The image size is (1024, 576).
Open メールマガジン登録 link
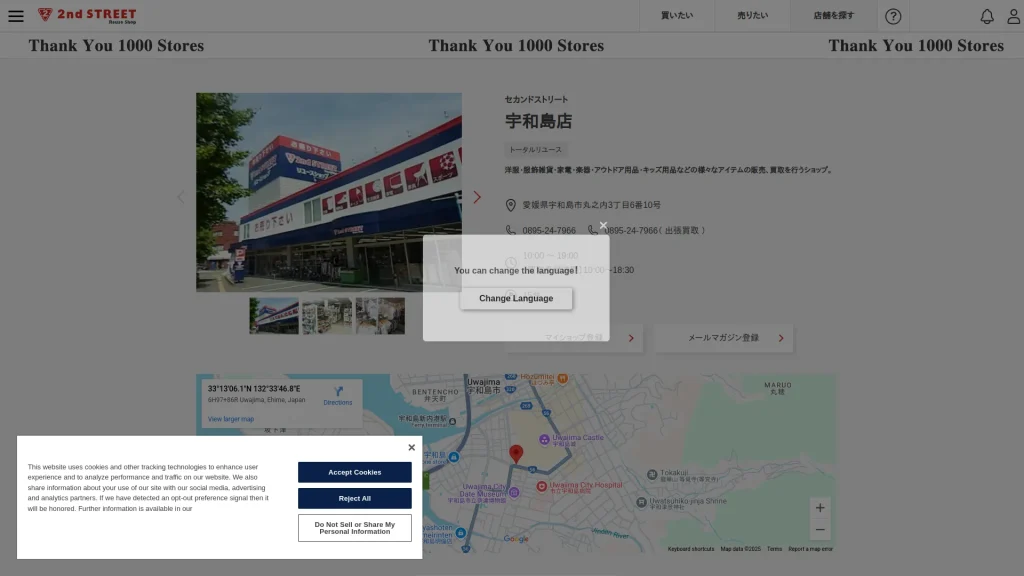point(724,338)
